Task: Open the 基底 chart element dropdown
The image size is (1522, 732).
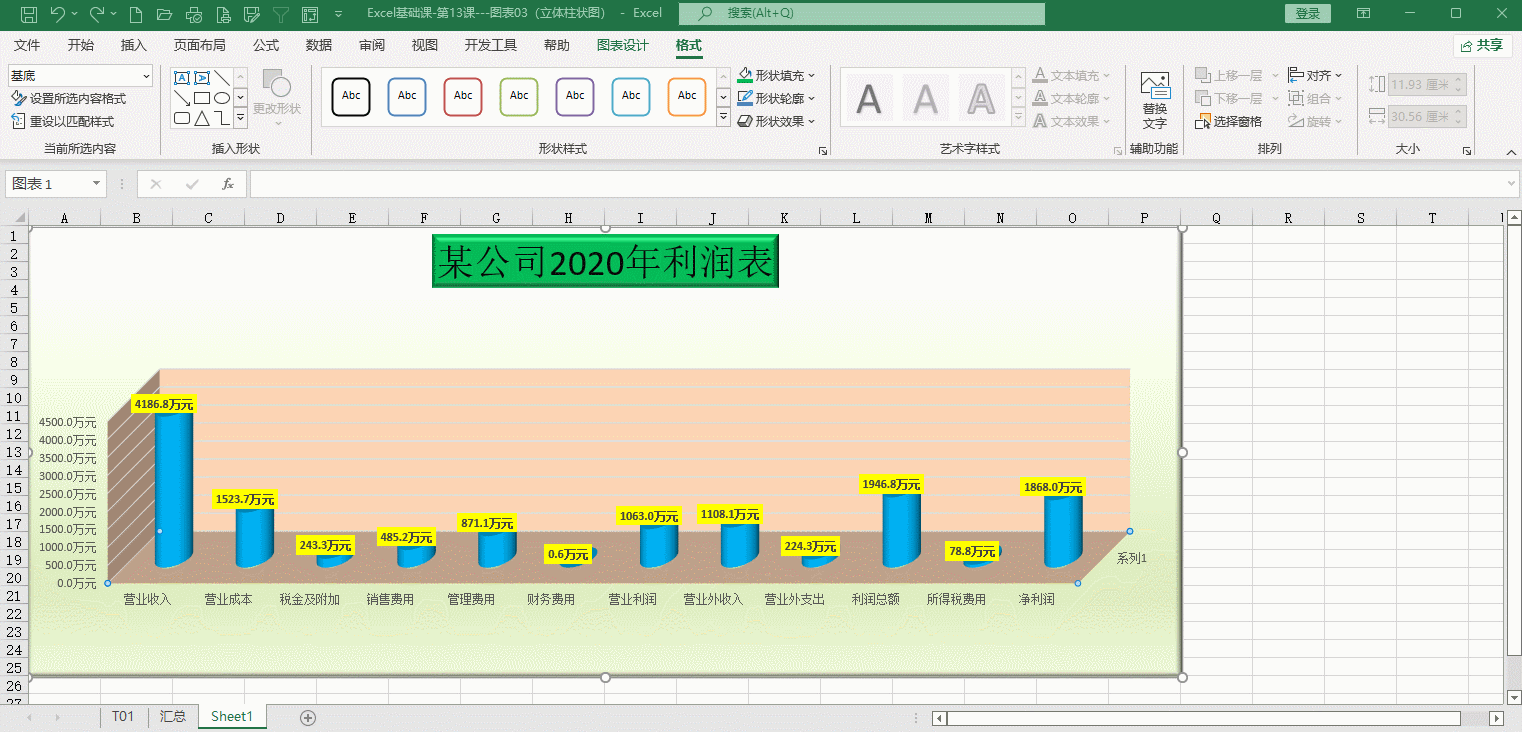Action: pyautogui.click(x=146, y=76)
